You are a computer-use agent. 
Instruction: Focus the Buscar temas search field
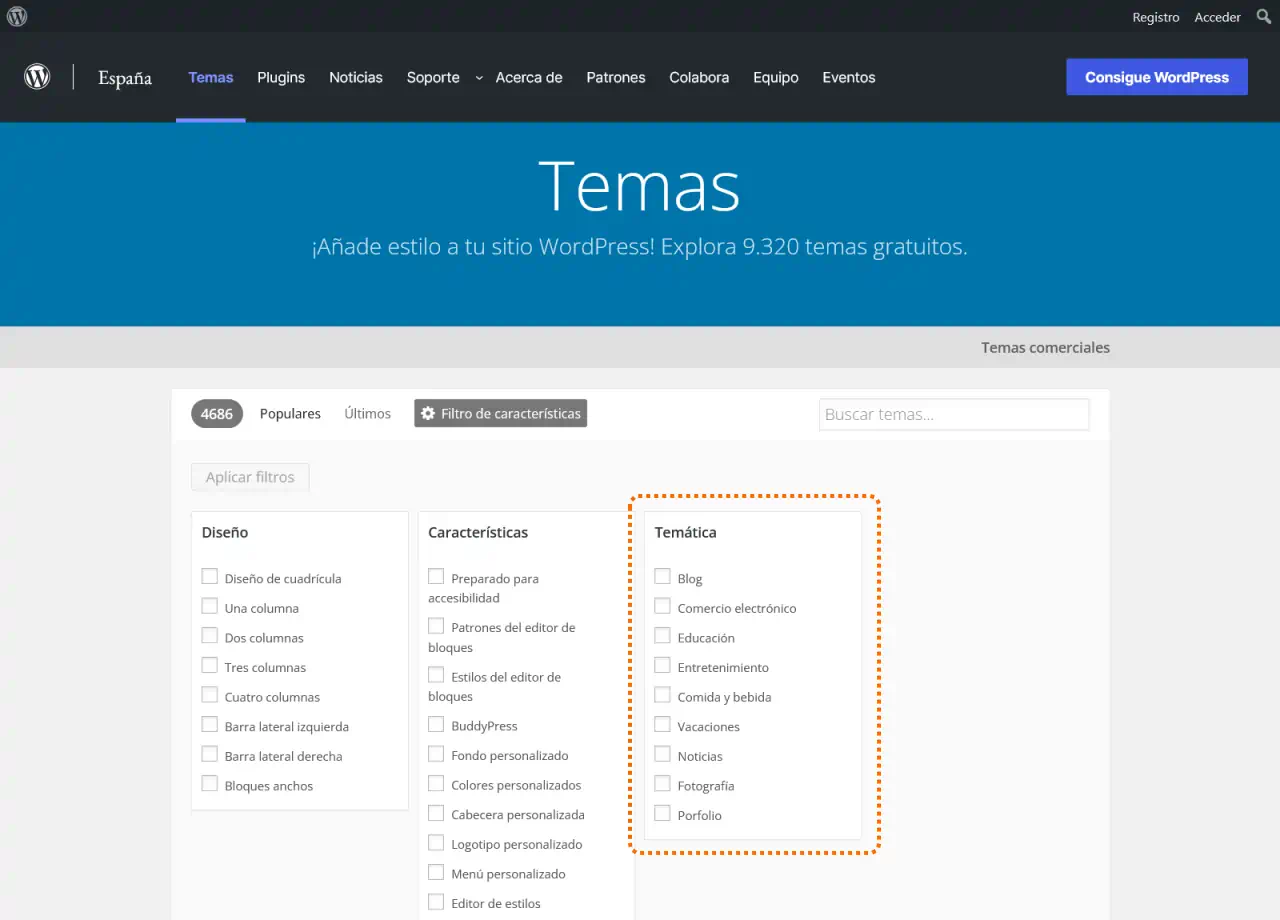954,414
